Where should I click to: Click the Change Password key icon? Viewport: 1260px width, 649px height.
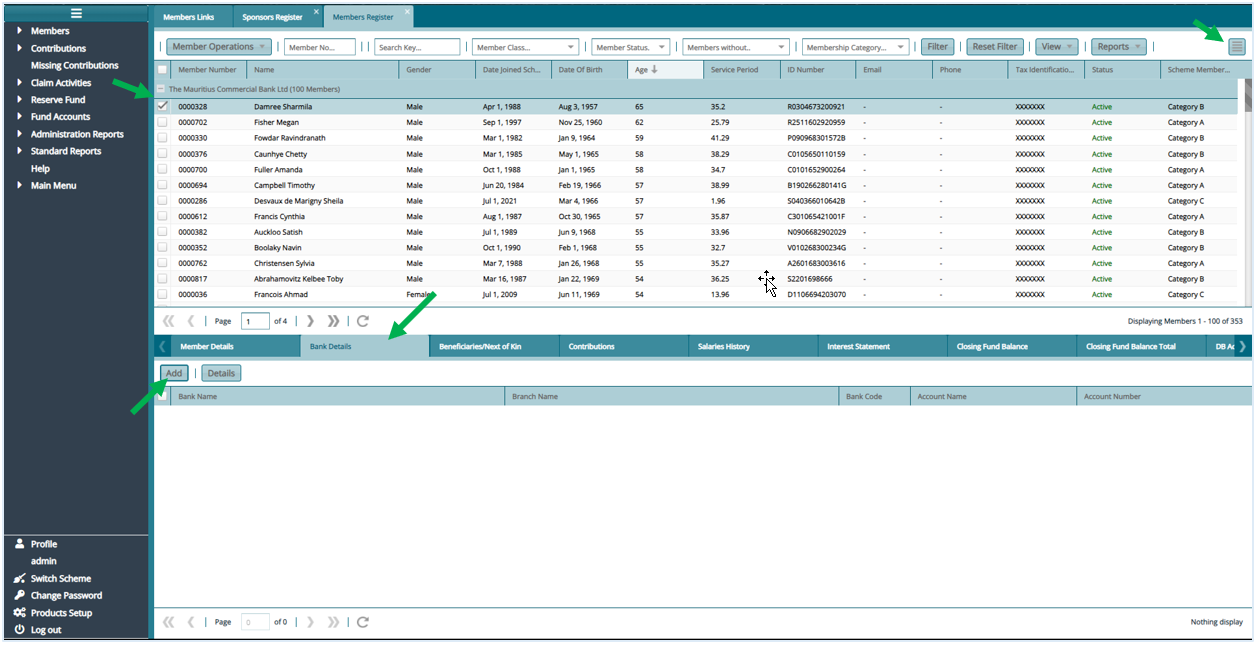tap(18, 595)
